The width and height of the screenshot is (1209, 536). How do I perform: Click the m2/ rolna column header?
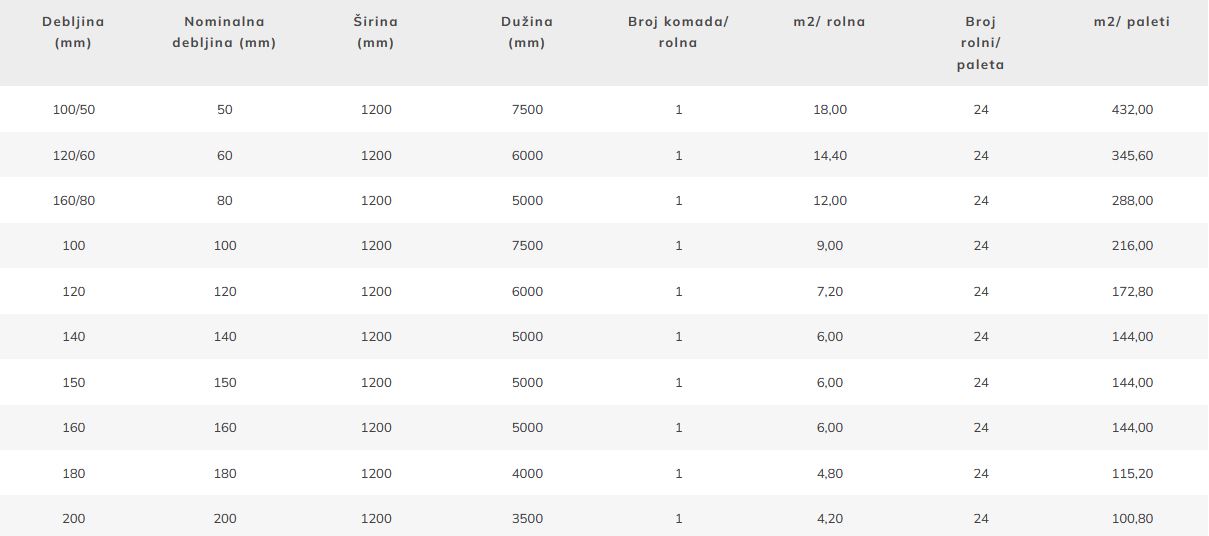tap(830, 22)
